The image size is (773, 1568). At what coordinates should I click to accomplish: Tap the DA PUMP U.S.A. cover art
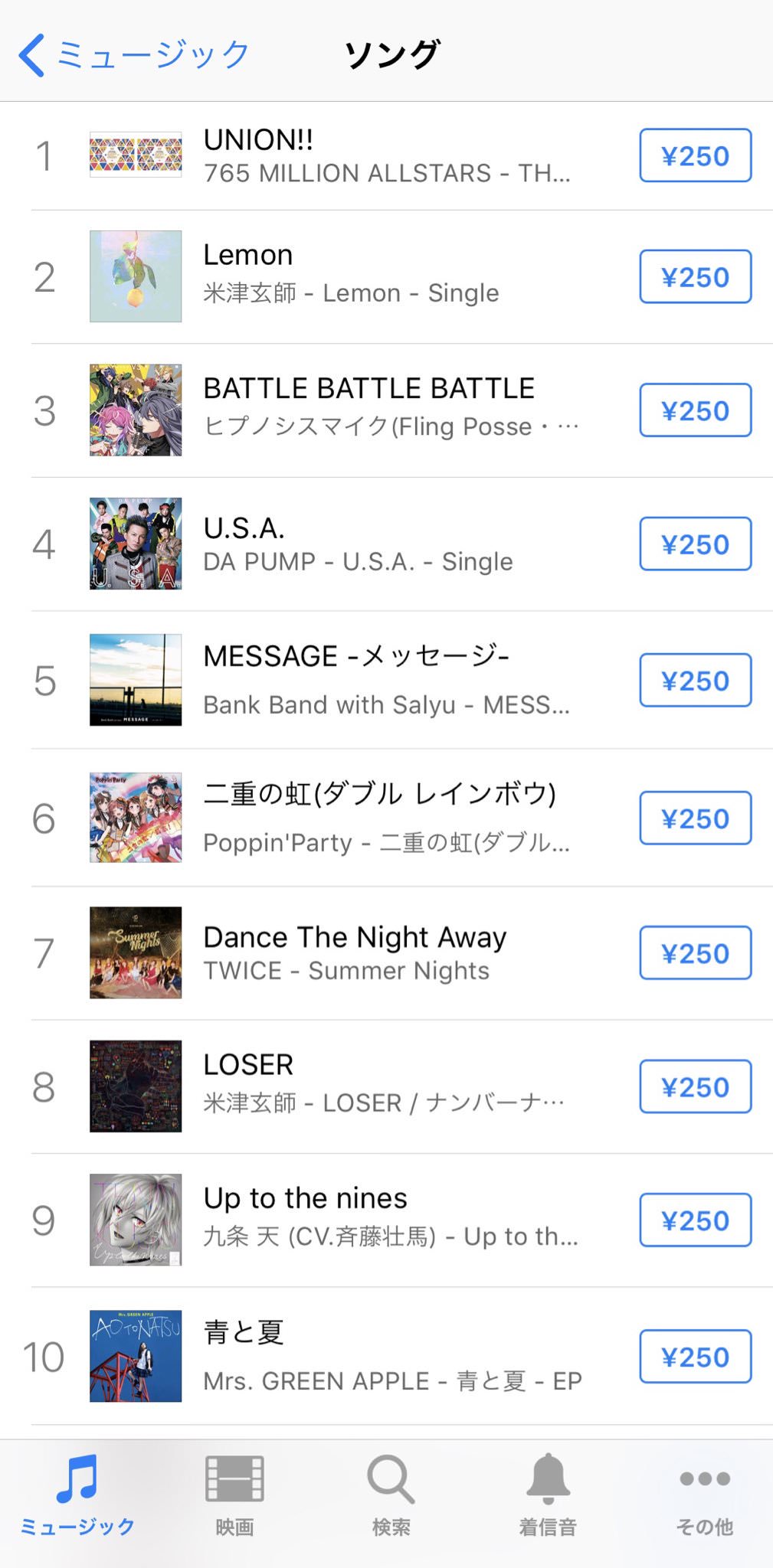coord(136,544)
